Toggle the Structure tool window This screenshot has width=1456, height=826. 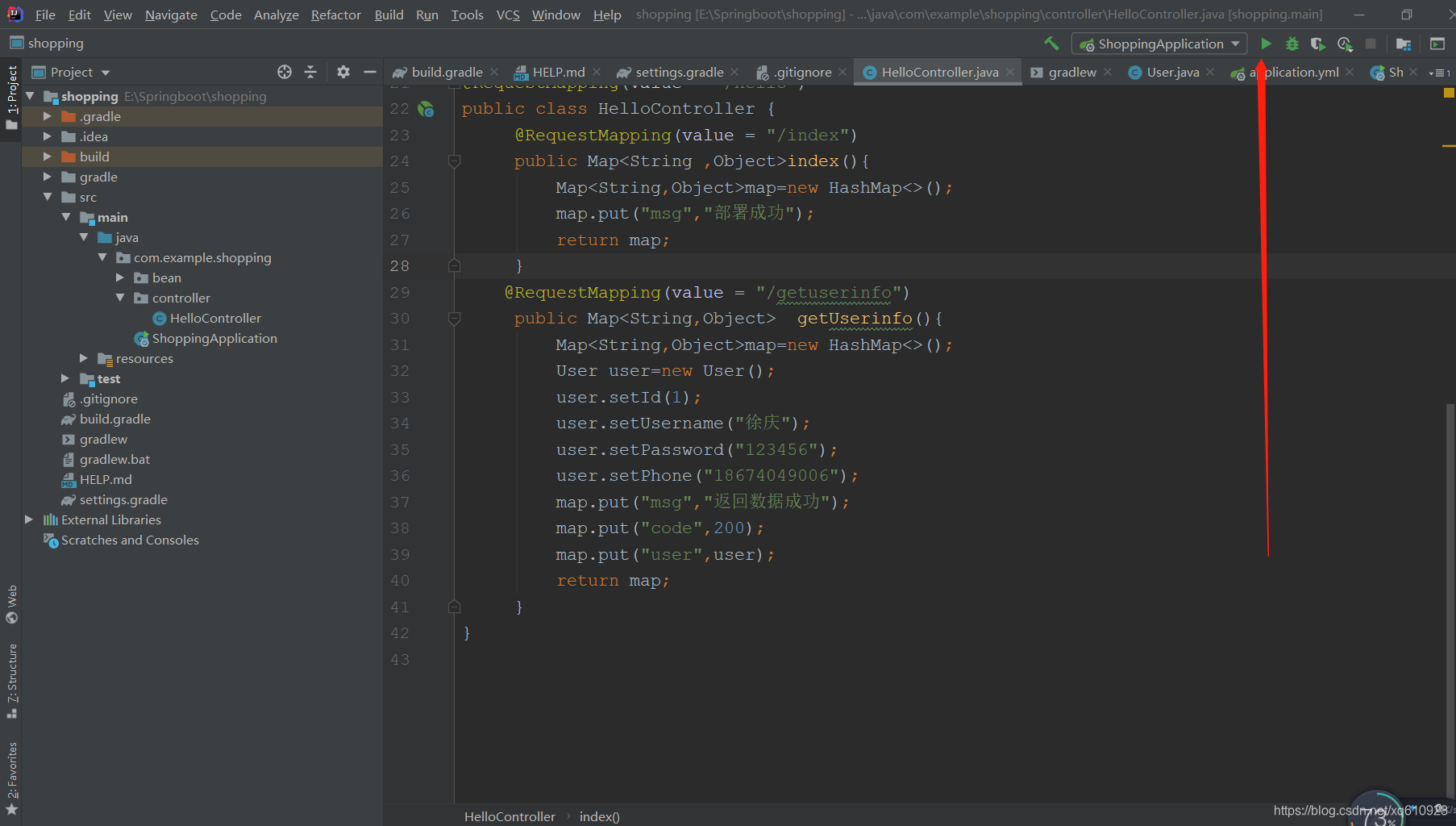(11, 681)
